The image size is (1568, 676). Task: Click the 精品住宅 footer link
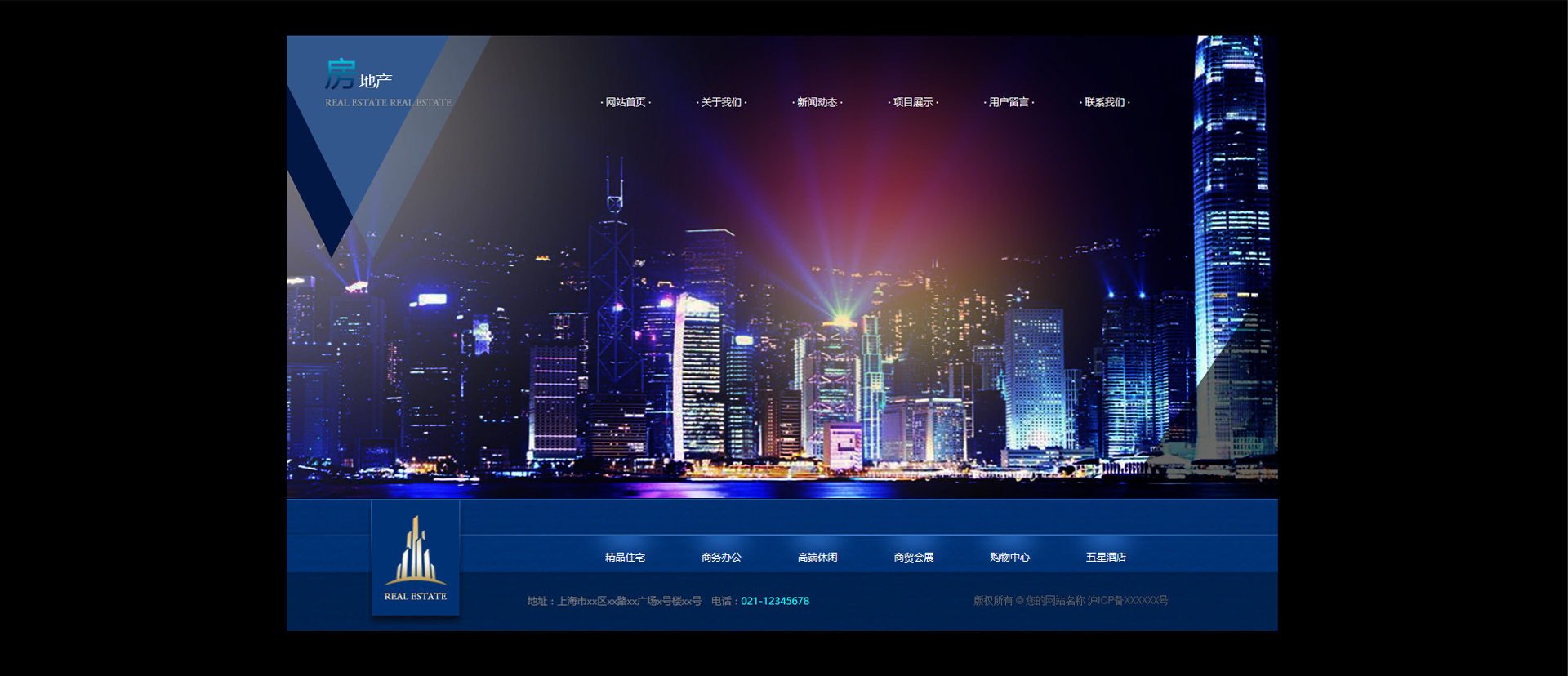(625, 558)
